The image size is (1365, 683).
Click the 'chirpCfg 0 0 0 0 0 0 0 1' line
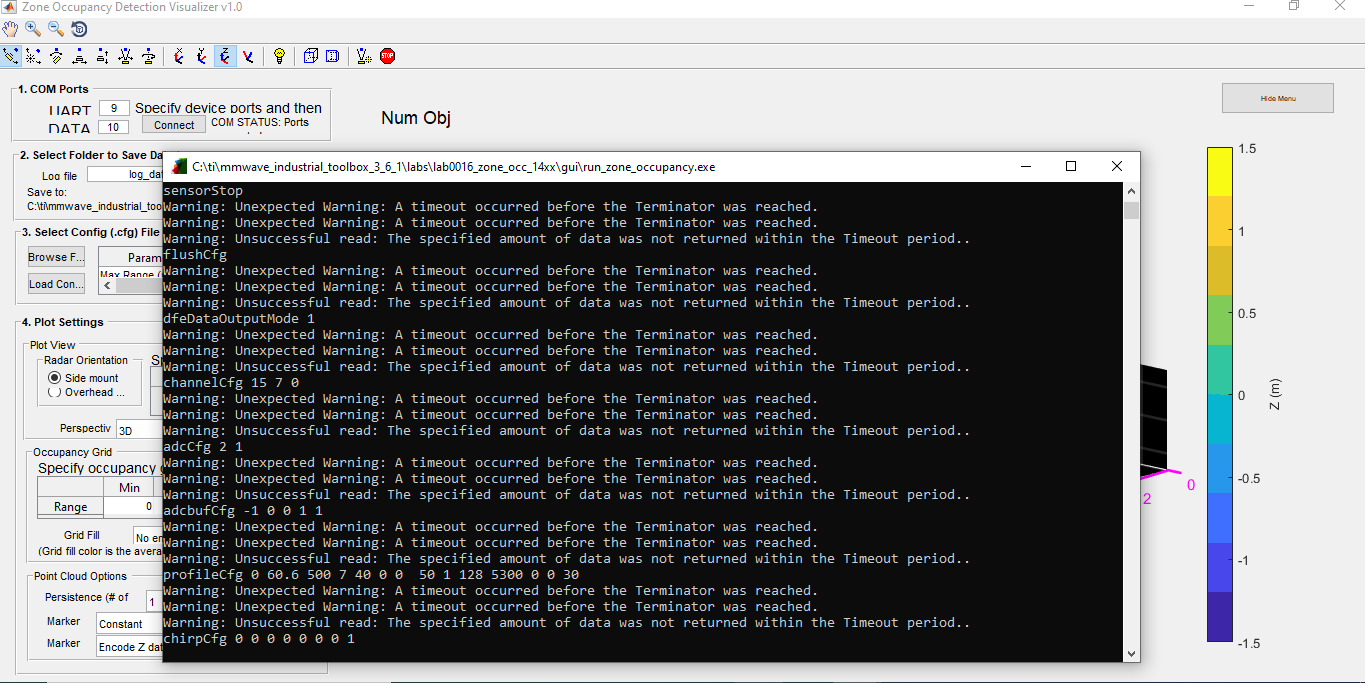pos(259,639)
